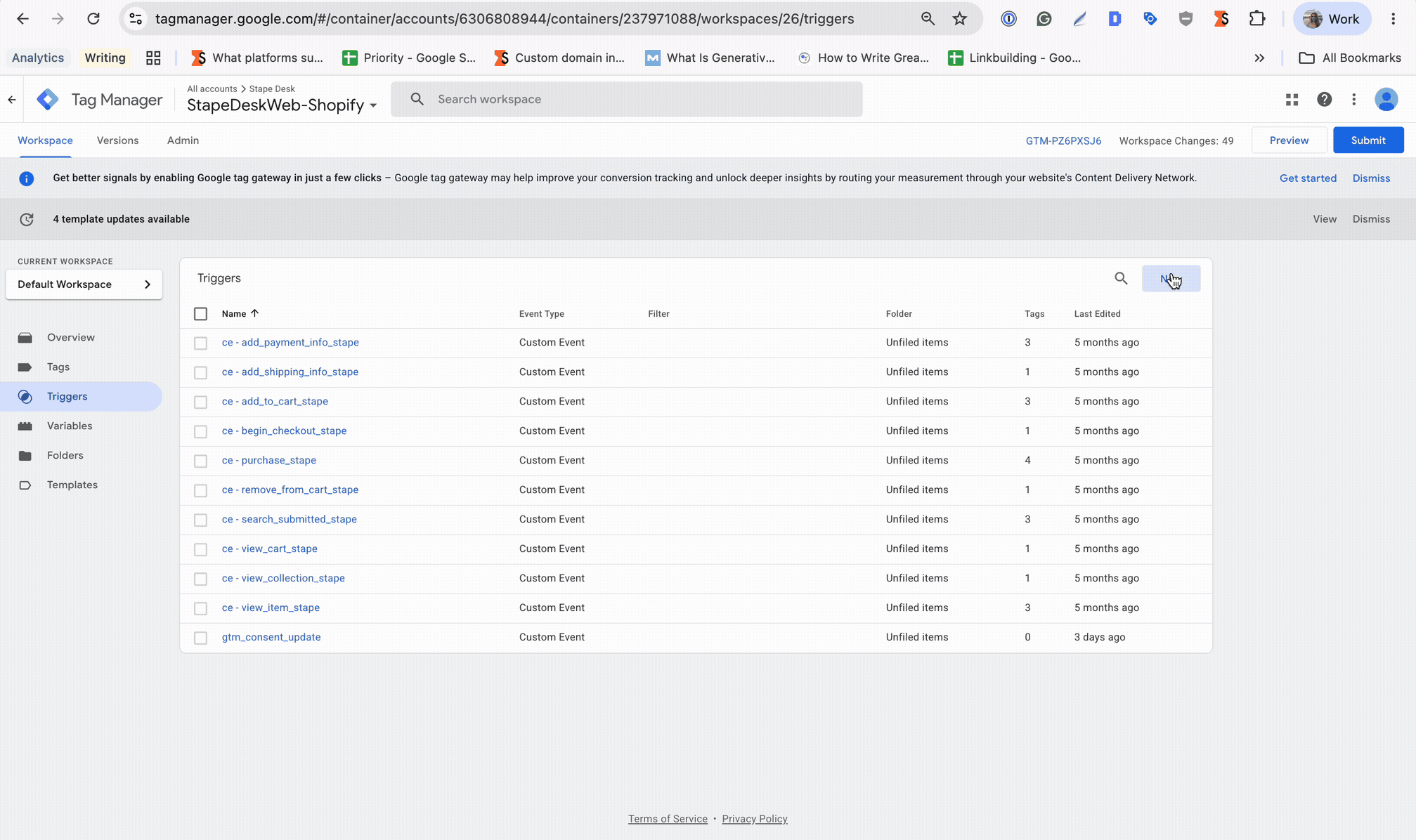This screenshot has height=840, width=1416.
Task: Click the info icon in gateway banner
Action: (x=27, y=178)
